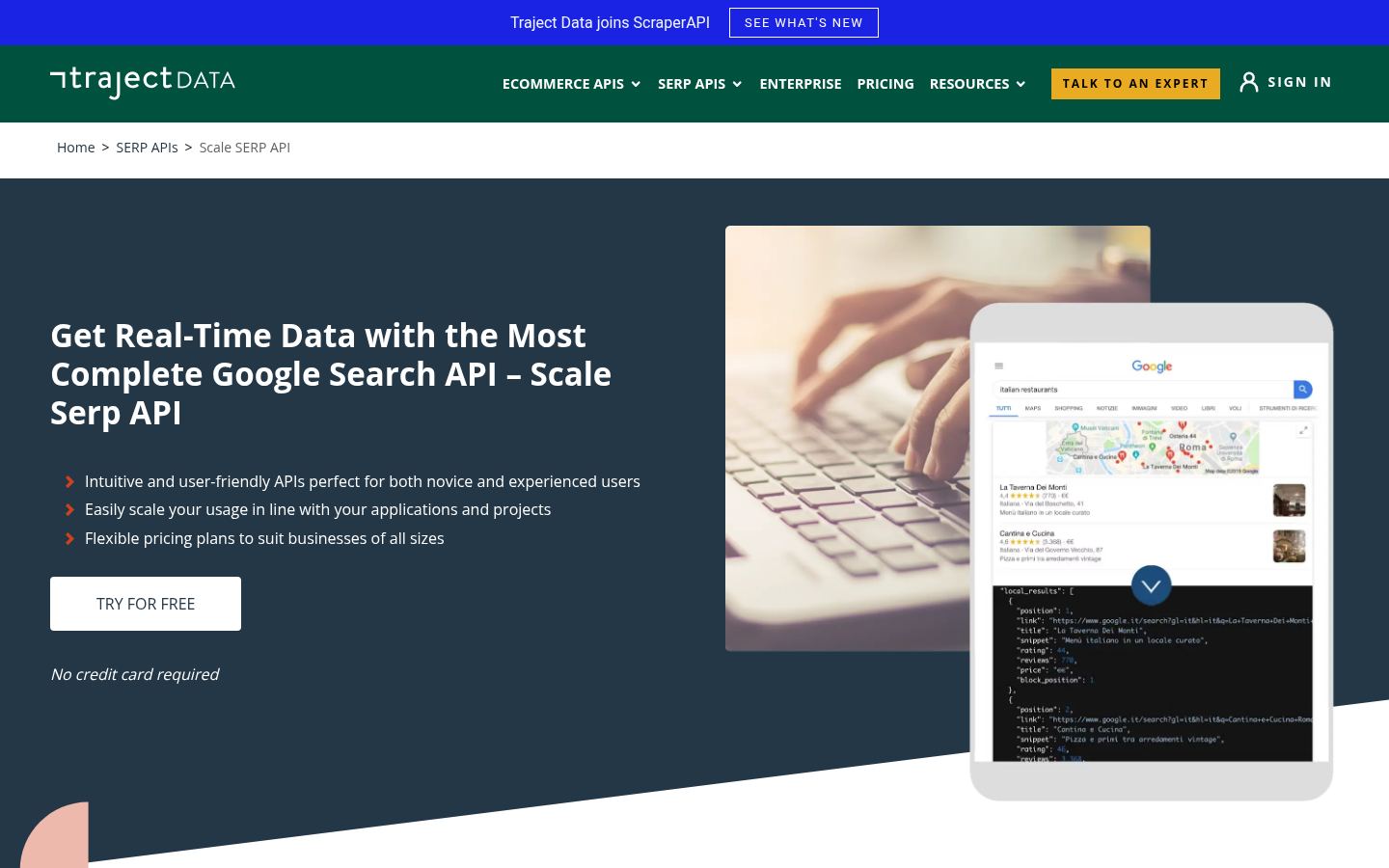Expand the Resources menu chevron
The image size is (1389, 868).
click(x=1021, y=85)
